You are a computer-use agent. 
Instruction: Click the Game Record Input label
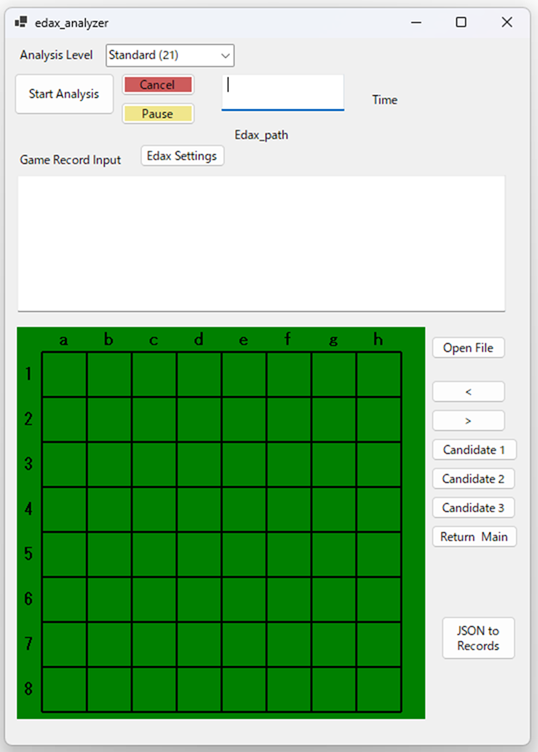[x=70, y=160]
